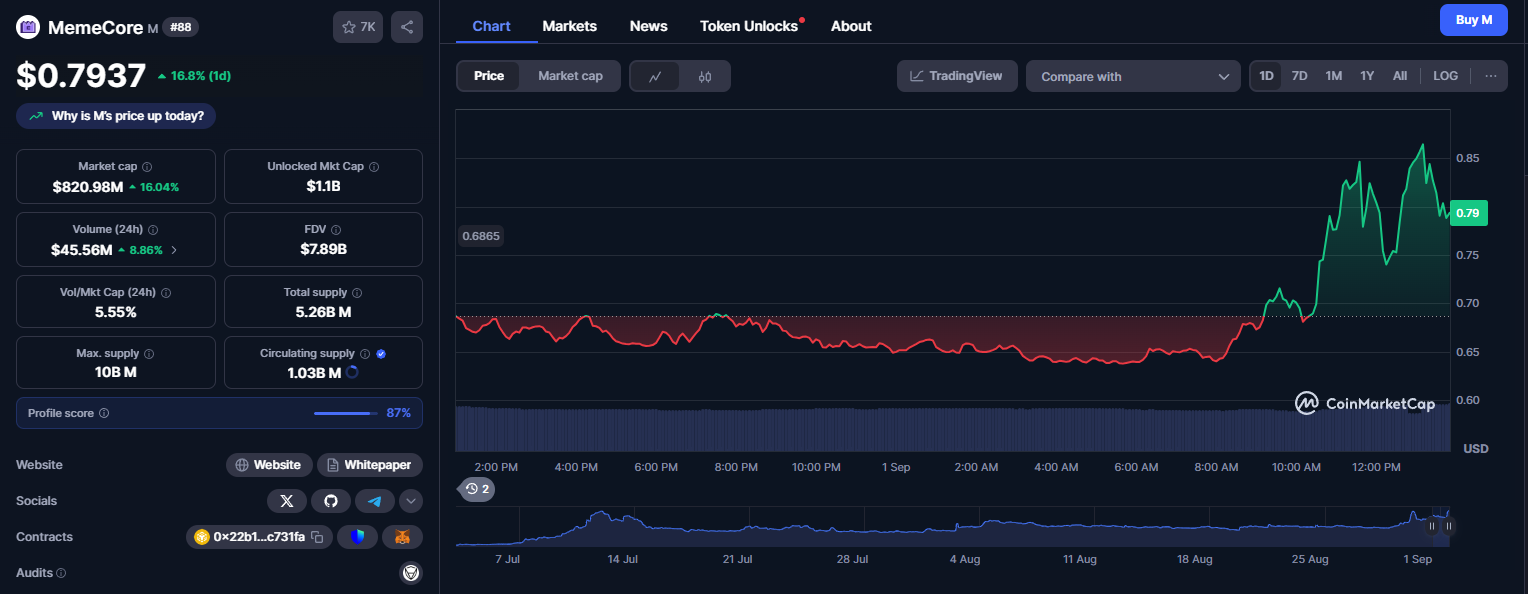
Task: Open the Telegram social link
Action: click(x=375, y=501)
